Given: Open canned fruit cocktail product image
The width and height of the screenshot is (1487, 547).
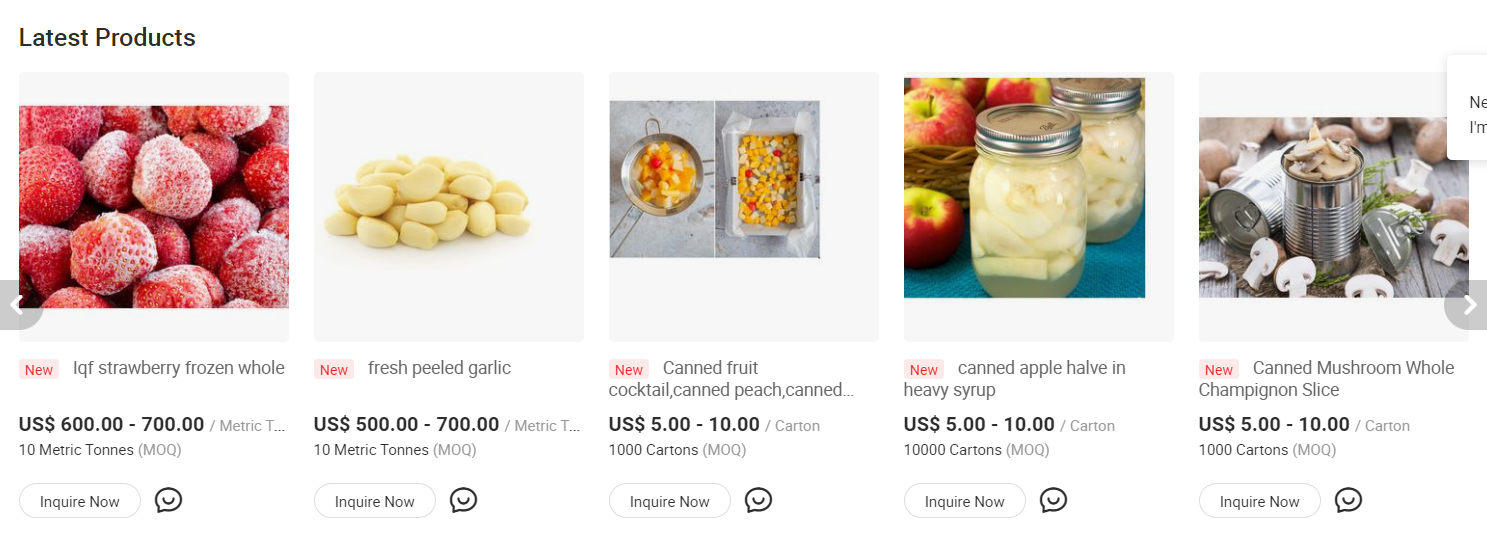Looking at the screenshot, I should [715, 180].
